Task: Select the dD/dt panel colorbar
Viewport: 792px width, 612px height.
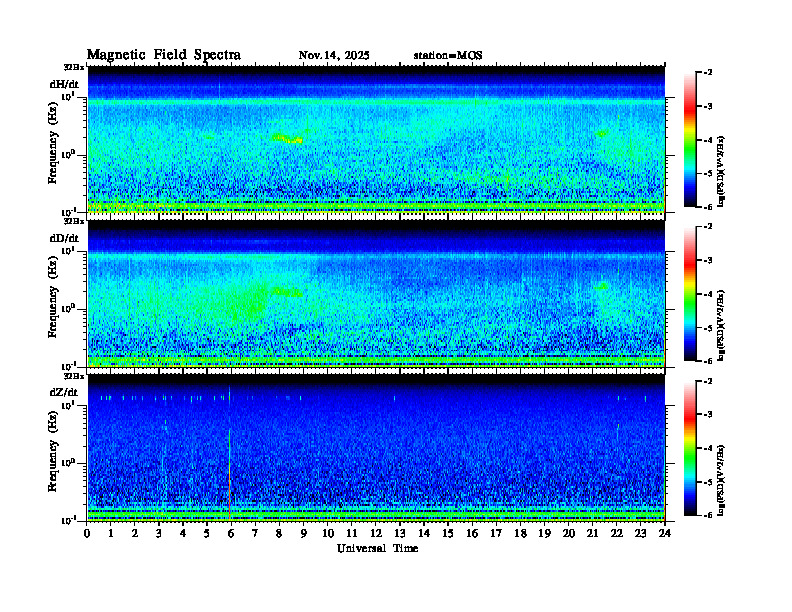Action: pos(690,294)
